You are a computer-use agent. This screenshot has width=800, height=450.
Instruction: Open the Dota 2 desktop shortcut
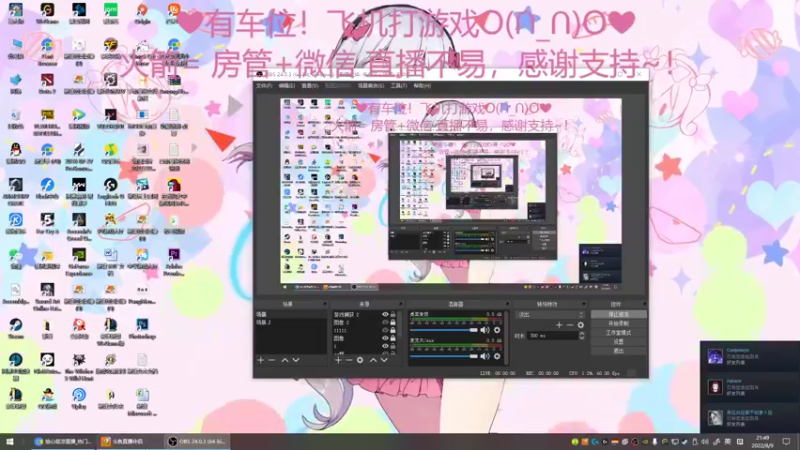point(47,83)
